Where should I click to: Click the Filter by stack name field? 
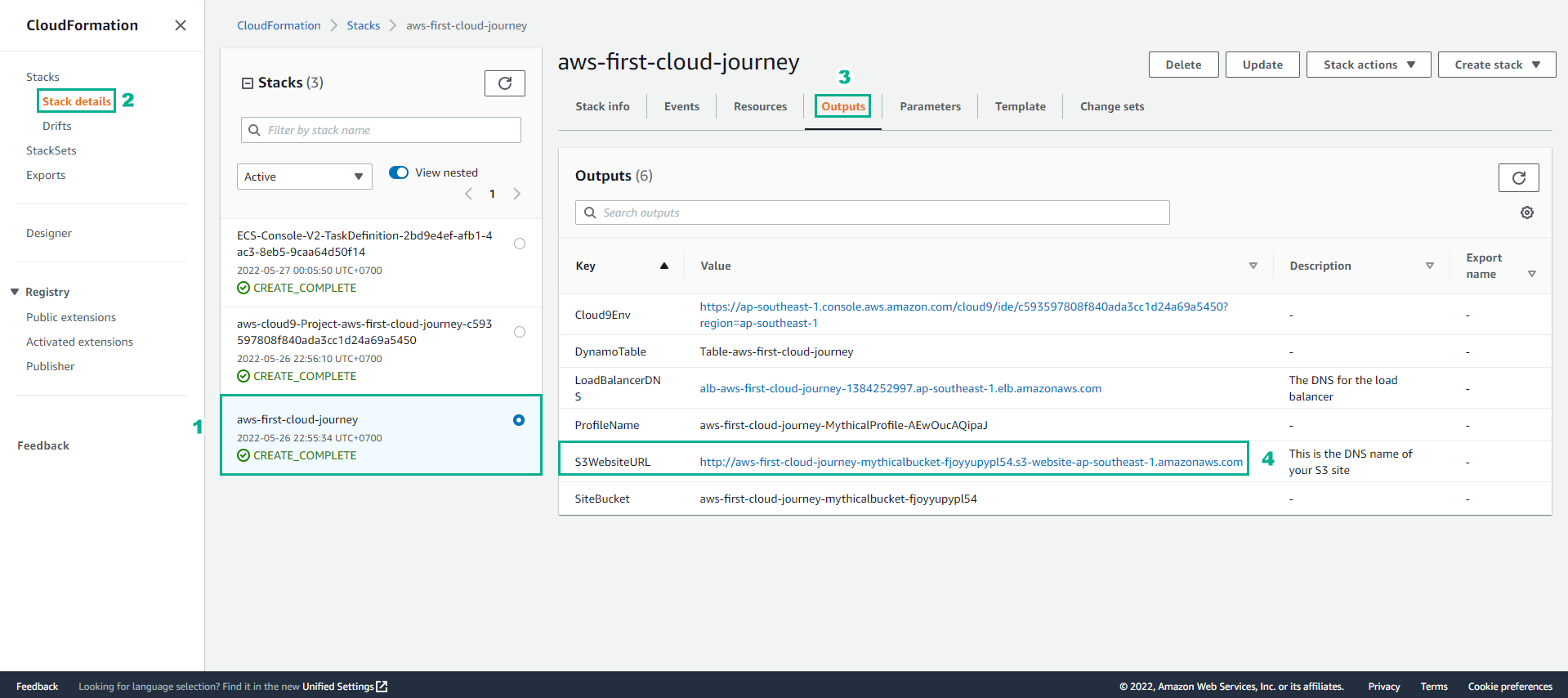(381, 130)
